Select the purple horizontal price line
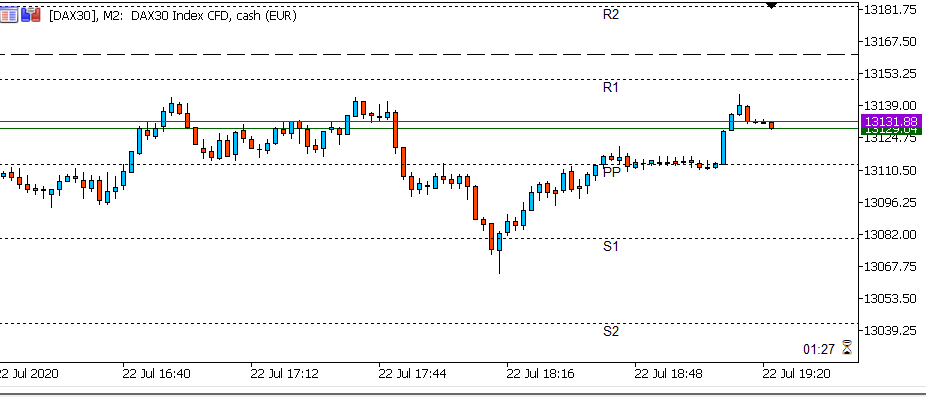The width and height of the screenshot is (926, 397). tap(429, 122)
